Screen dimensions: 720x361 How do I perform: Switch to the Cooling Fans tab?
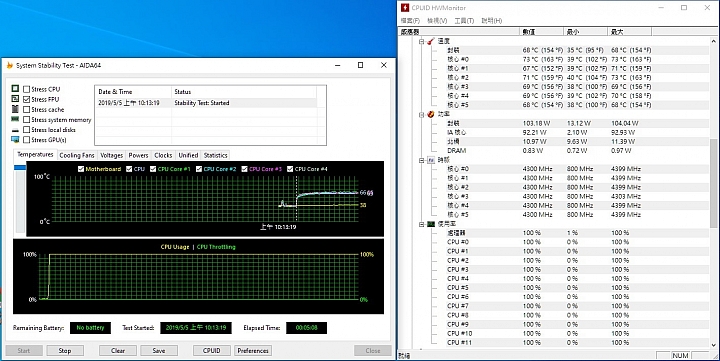click(77, 155)
